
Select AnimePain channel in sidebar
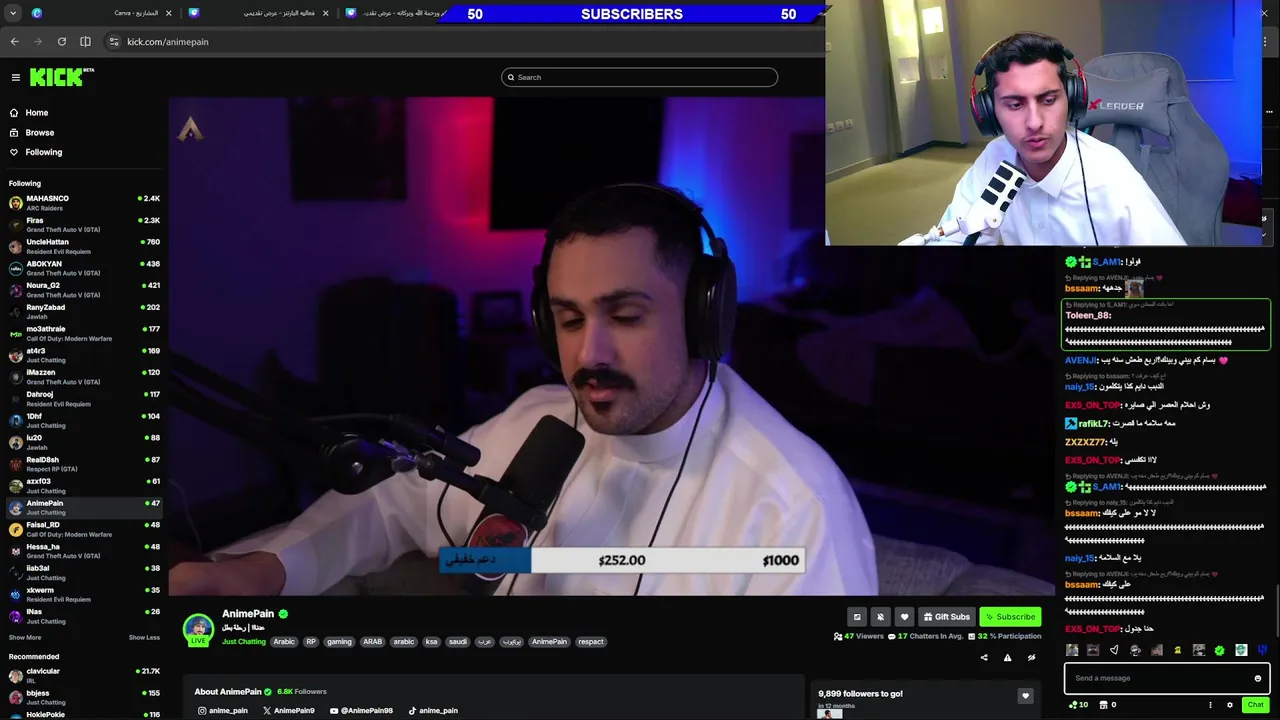(82, 507)
